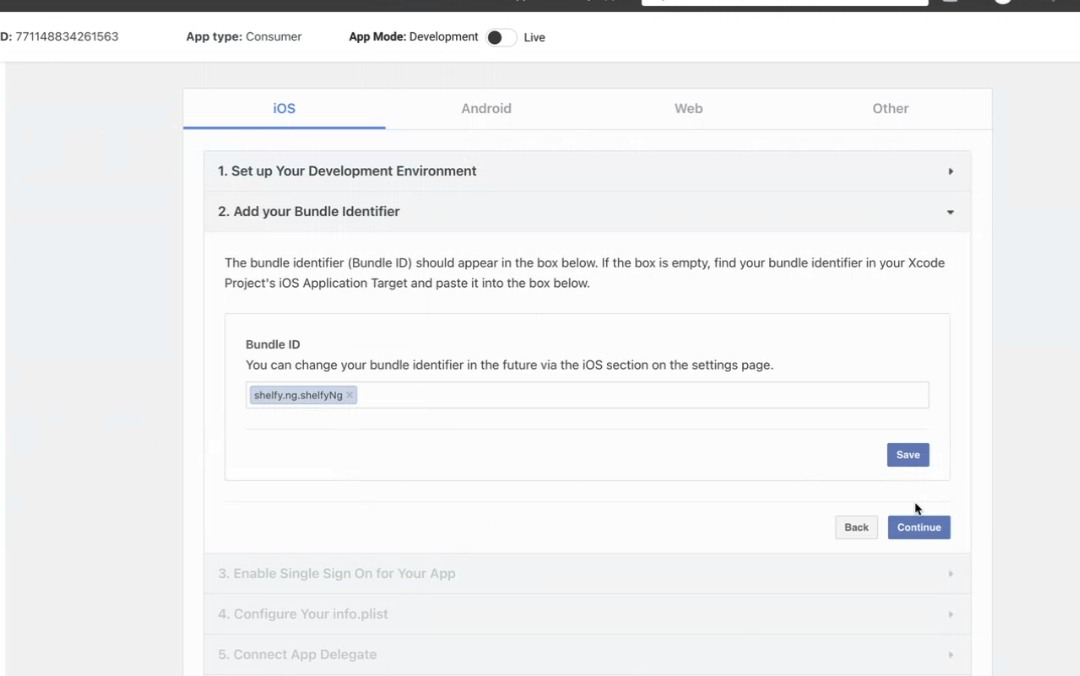
Task: Save the Bundle ID
Action: pos(907,455)
